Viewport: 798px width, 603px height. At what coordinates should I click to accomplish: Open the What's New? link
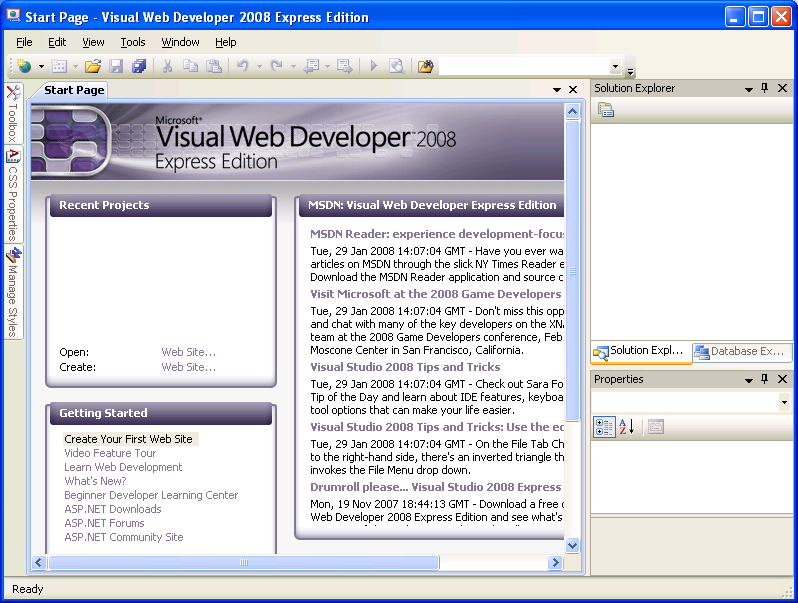point(95,481)
